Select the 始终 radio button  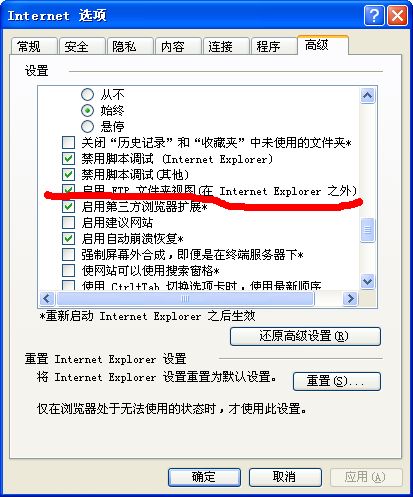pyautogui.click(x=87, y=110)
